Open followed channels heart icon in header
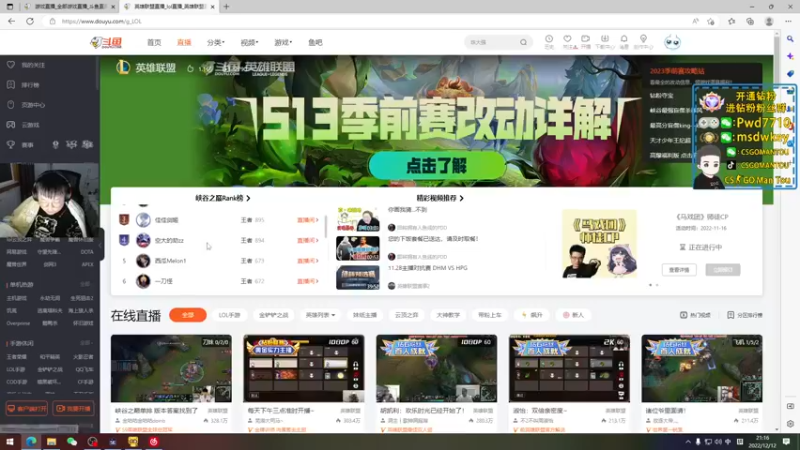800x450 pixels. (568, 41)
